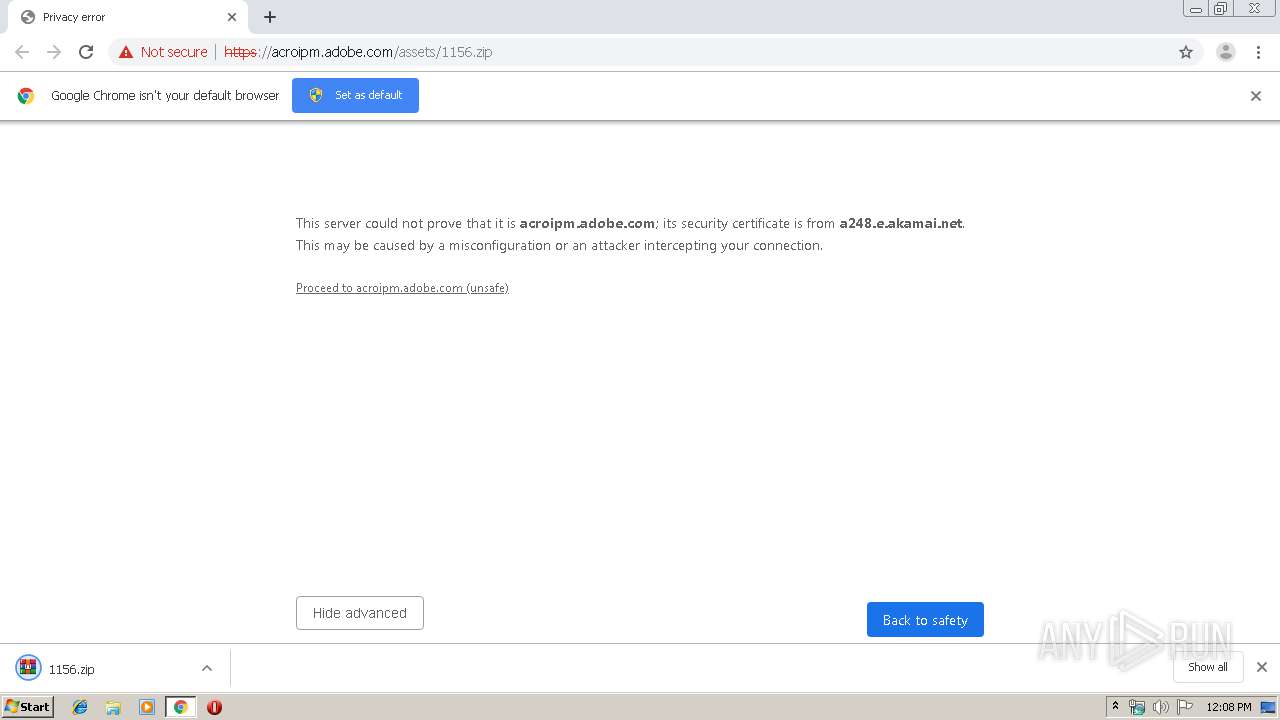Minimize the Chrome window
Viewport: 1280px width, 720px height.
tap(1196, 9)
